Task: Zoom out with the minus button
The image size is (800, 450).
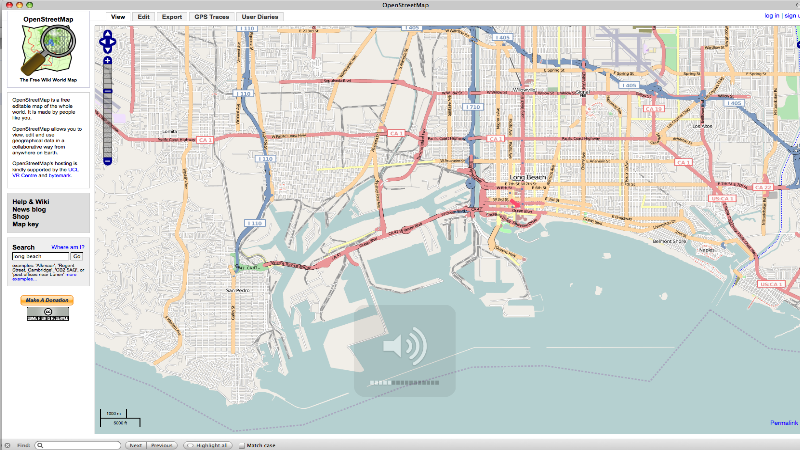Action: (x=108, y=161)
